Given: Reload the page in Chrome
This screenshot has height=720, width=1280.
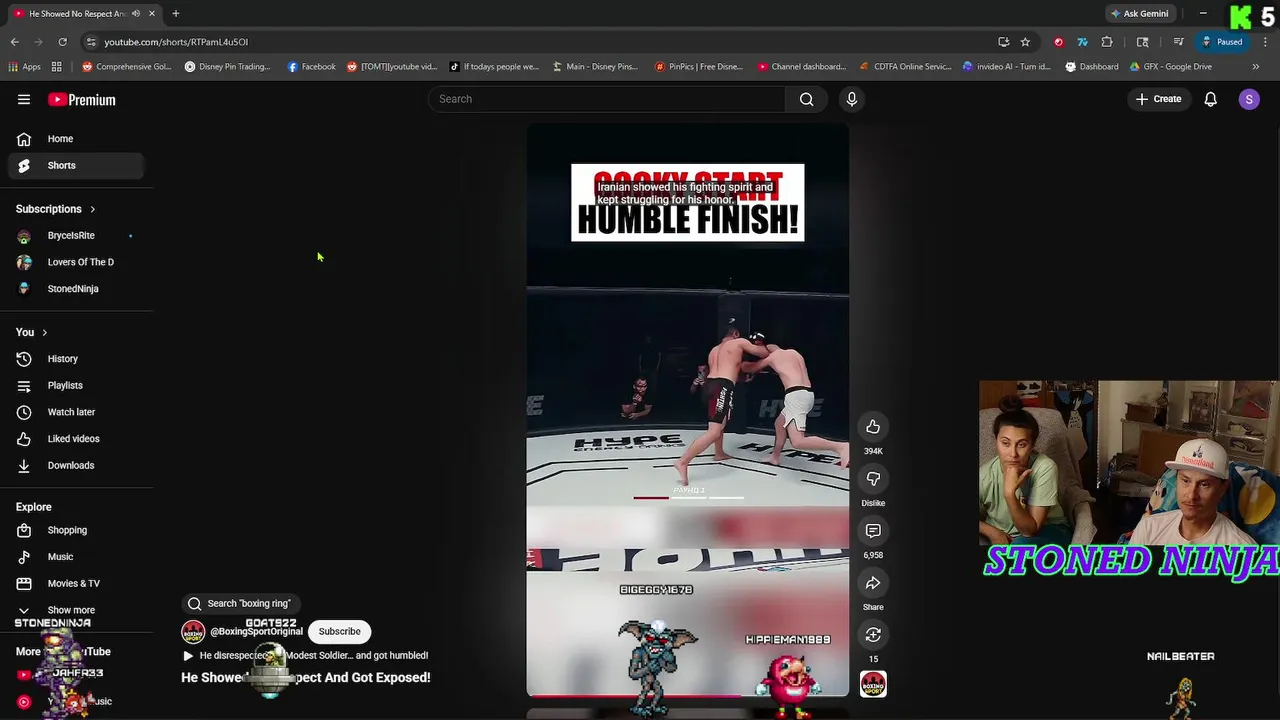Looking at the screenshot, I should coord(62,42).
